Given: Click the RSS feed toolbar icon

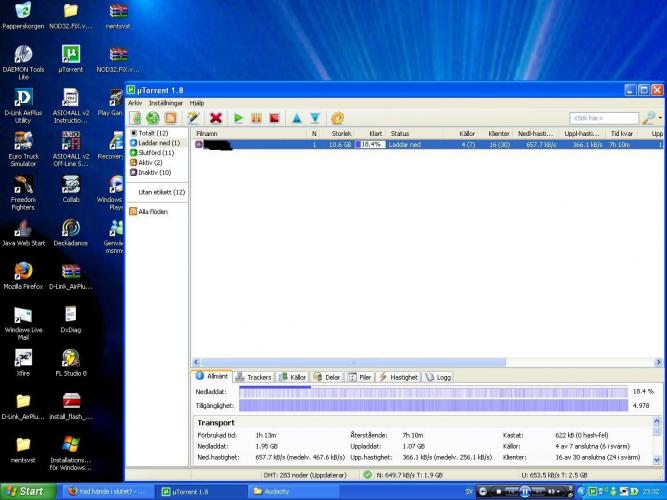Looking at the screenshot, I should (170, 118).
